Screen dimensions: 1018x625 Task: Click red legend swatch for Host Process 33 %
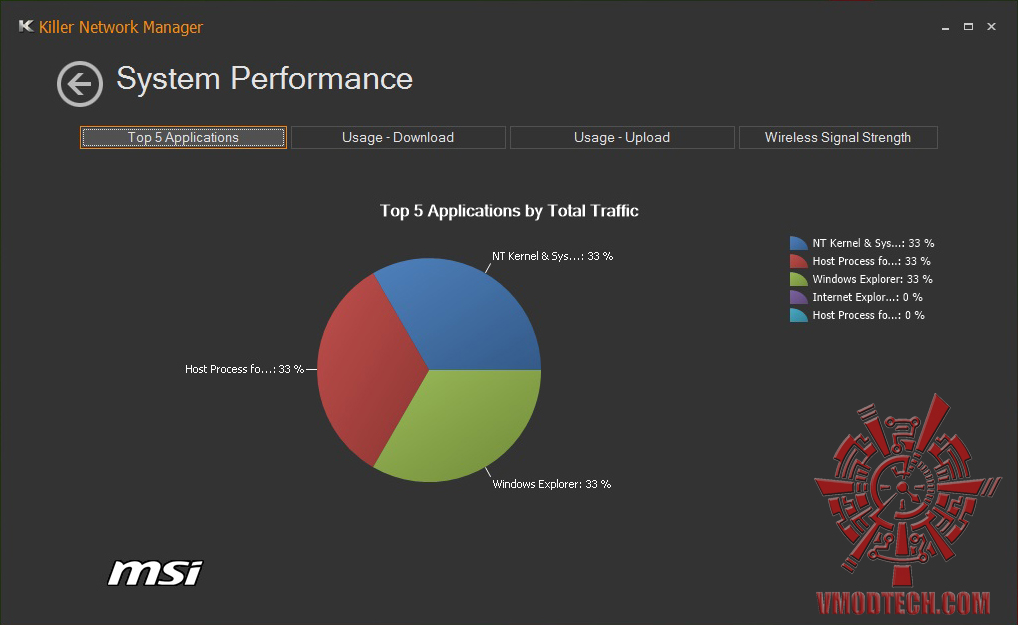tap(798, 261)
